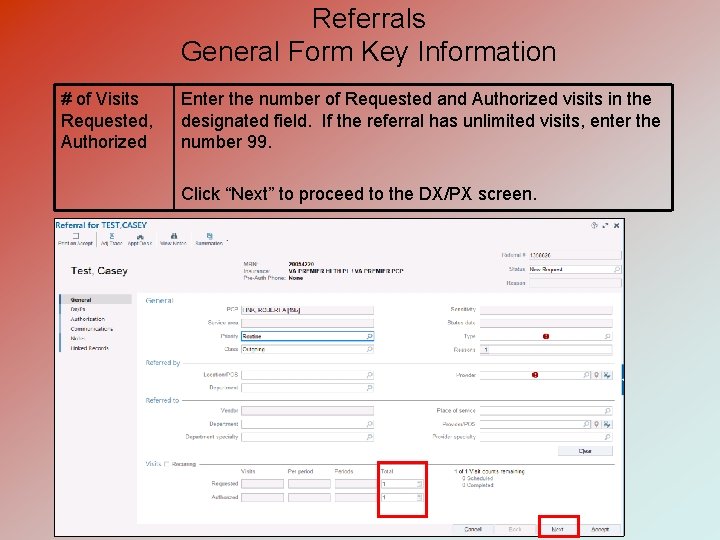Open the Dx/Px section in sidebar
Image resolution: width=720 pixels, height=540 pixels.
[78, 309]
